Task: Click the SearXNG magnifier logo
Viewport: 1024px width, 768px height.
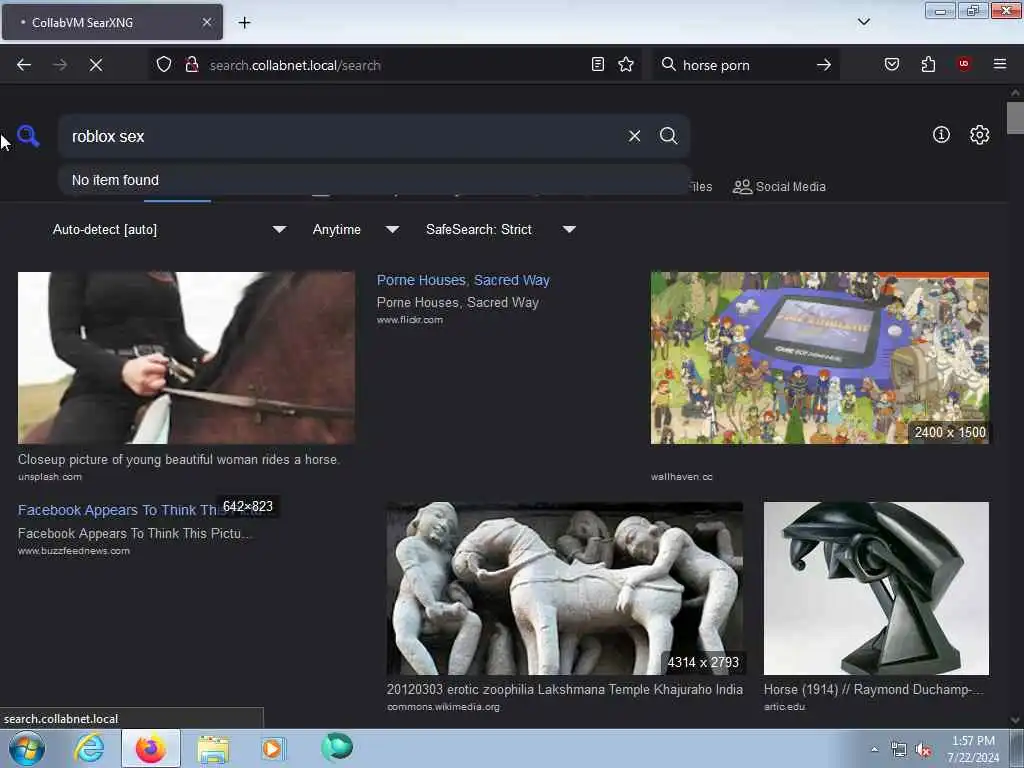Action: 28,136
